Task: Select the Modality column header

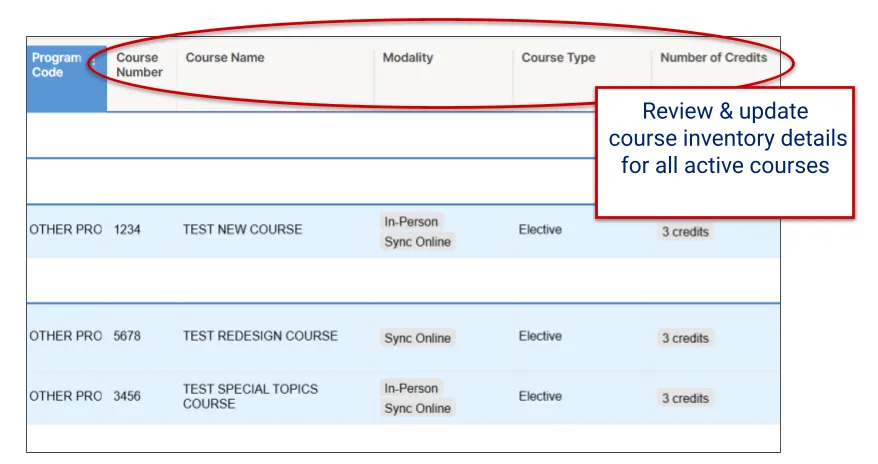Action: click(x=408, y=58)
